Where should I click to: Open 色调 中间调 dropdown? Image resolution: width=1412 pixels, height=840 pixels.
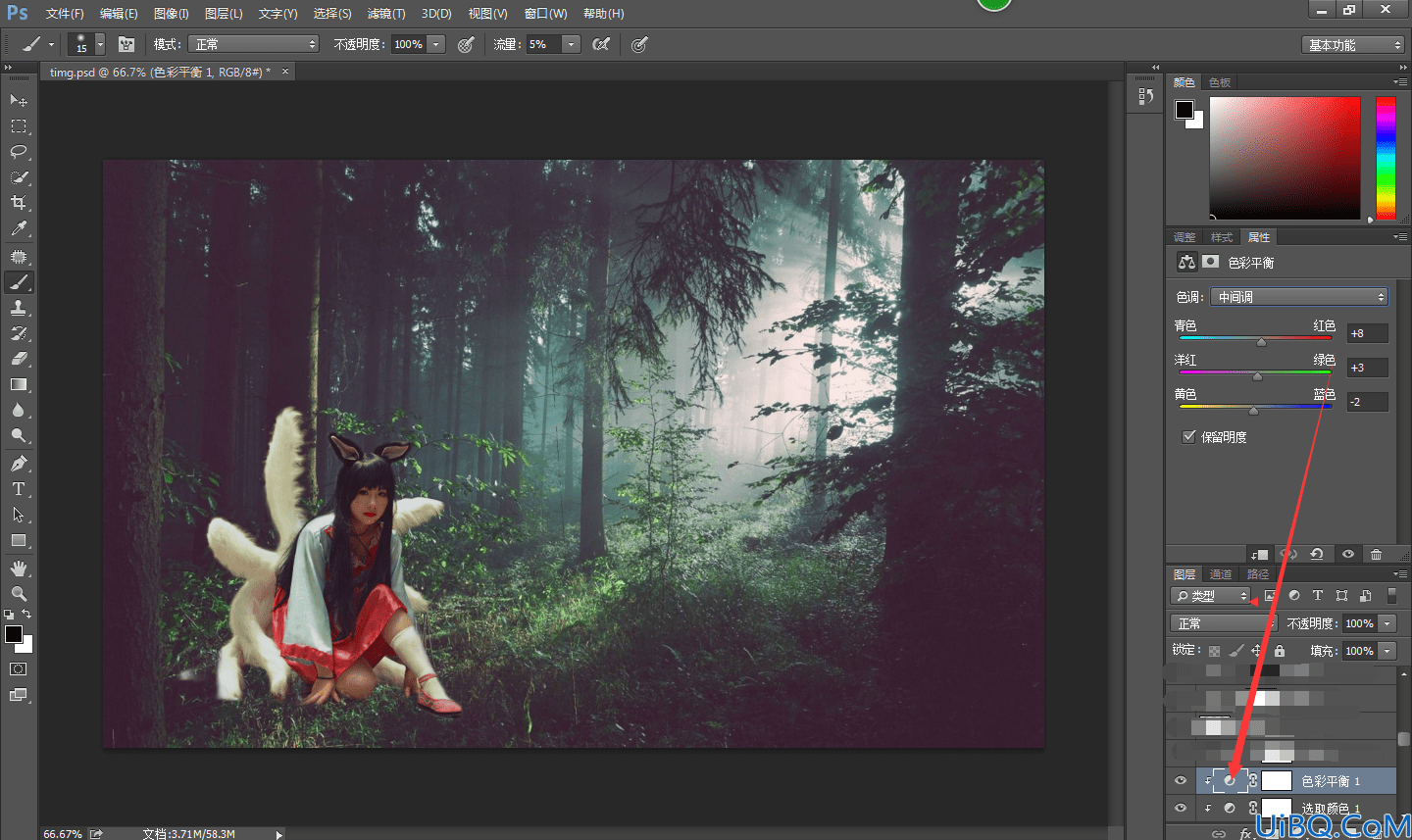1298,297
